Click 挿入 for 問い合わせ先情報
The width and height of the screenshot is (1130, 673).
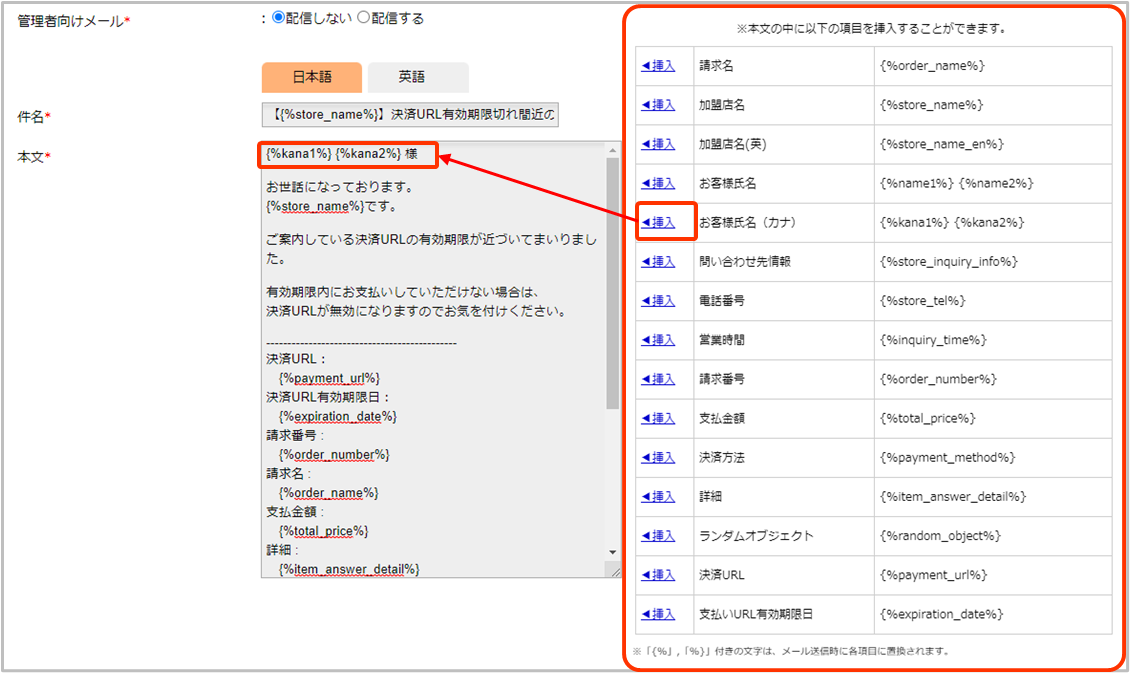(658, 262)
